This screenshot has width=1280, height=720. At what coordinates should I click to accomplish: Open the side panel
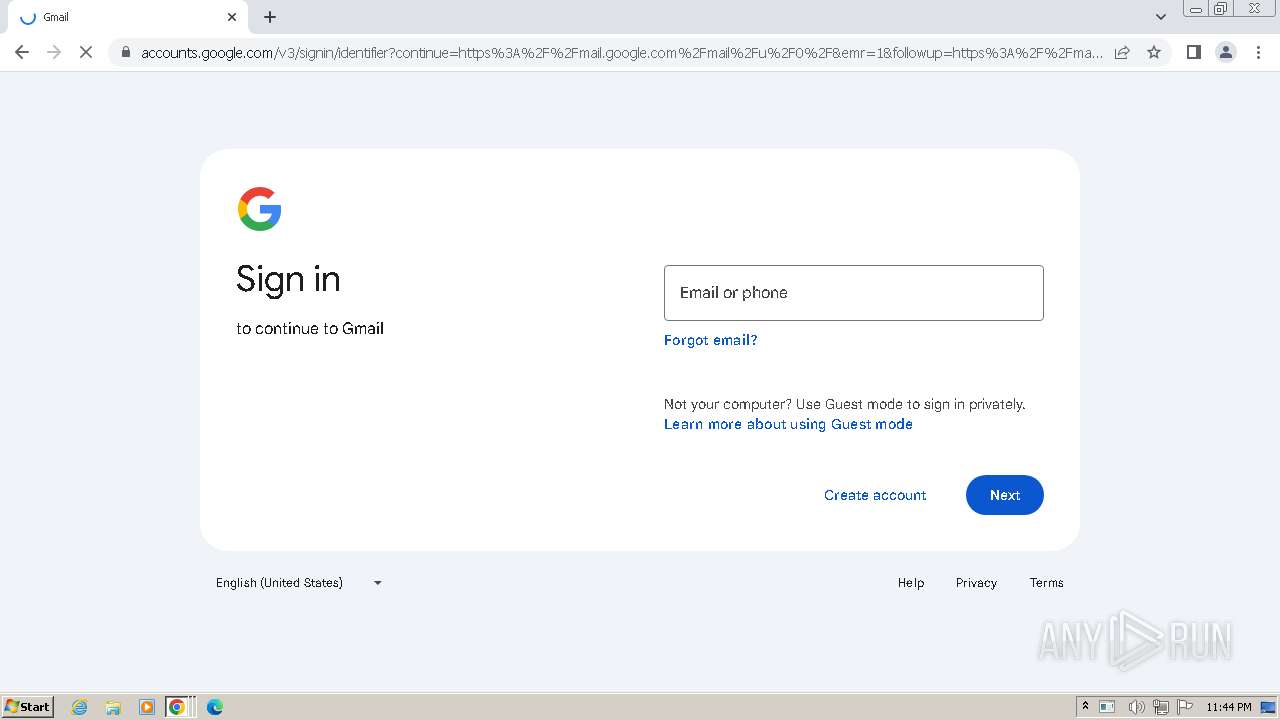coord(1193,52)
